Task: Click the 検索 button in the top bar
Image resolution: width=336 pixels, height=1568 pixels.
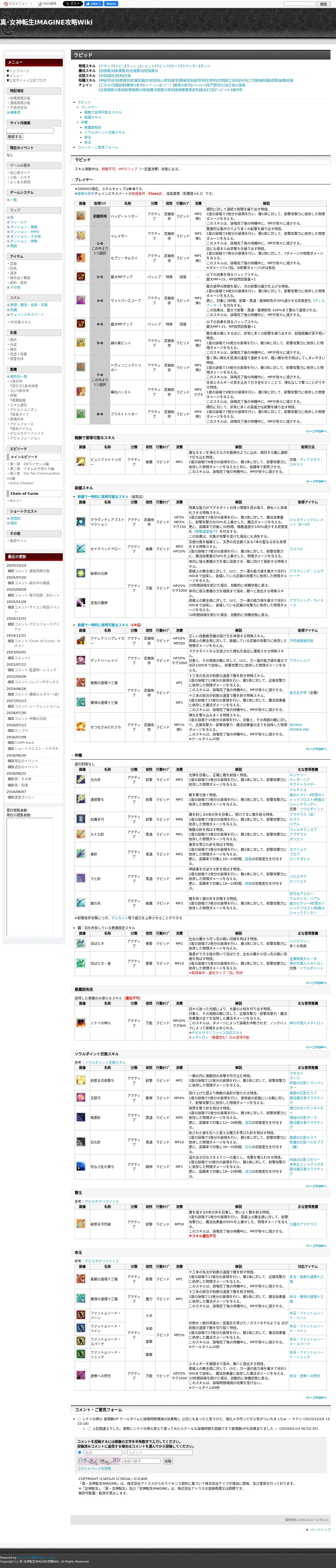Action: pos(323,4)
